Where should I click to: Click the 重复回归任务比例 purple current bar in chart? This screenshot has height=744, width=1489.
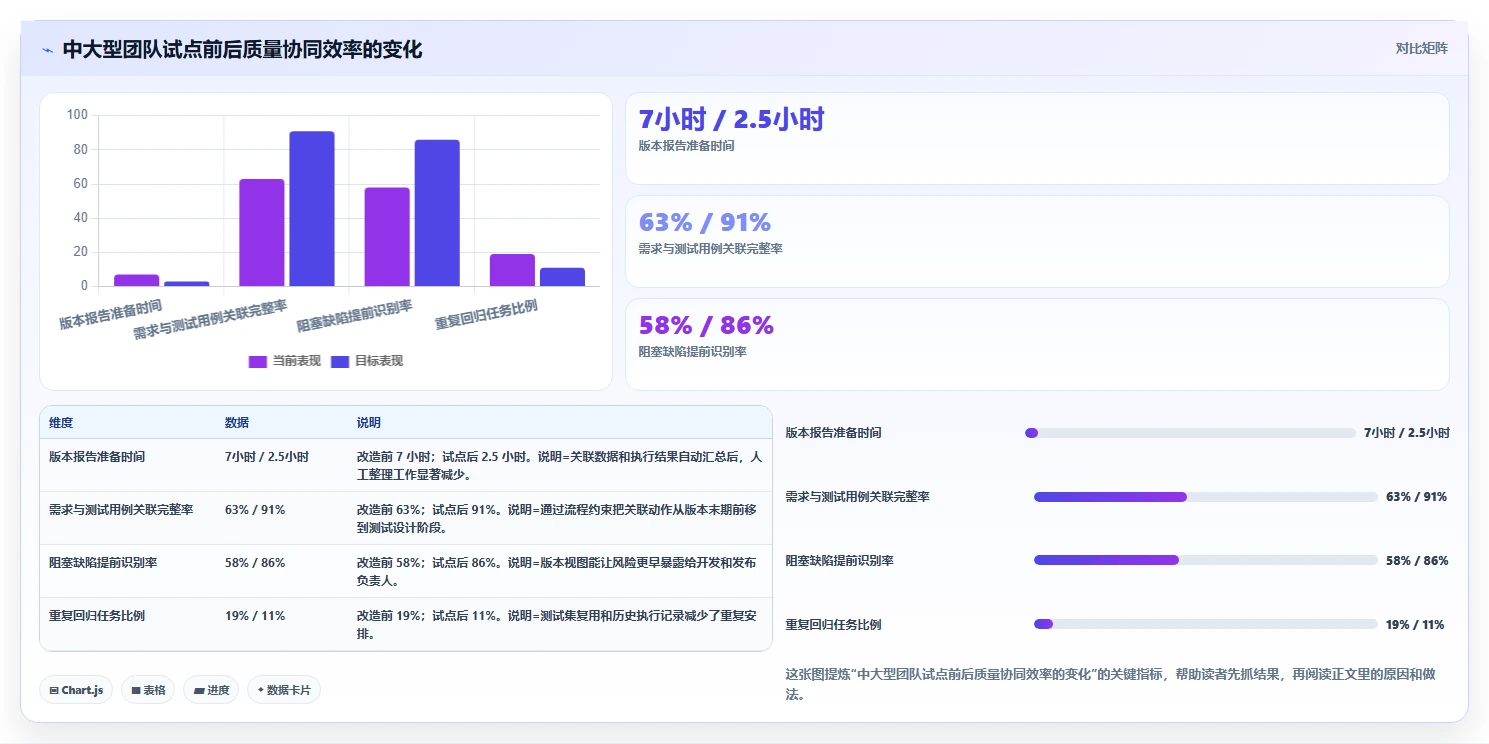[512, 270]
